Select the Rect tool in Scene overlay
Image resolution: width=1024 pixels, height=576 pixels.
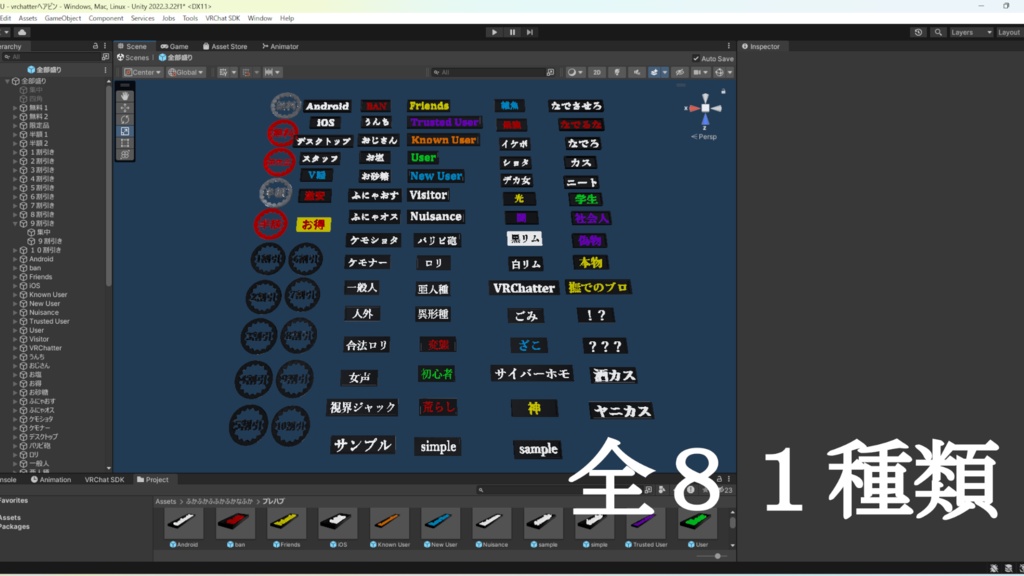coord(125,143)
